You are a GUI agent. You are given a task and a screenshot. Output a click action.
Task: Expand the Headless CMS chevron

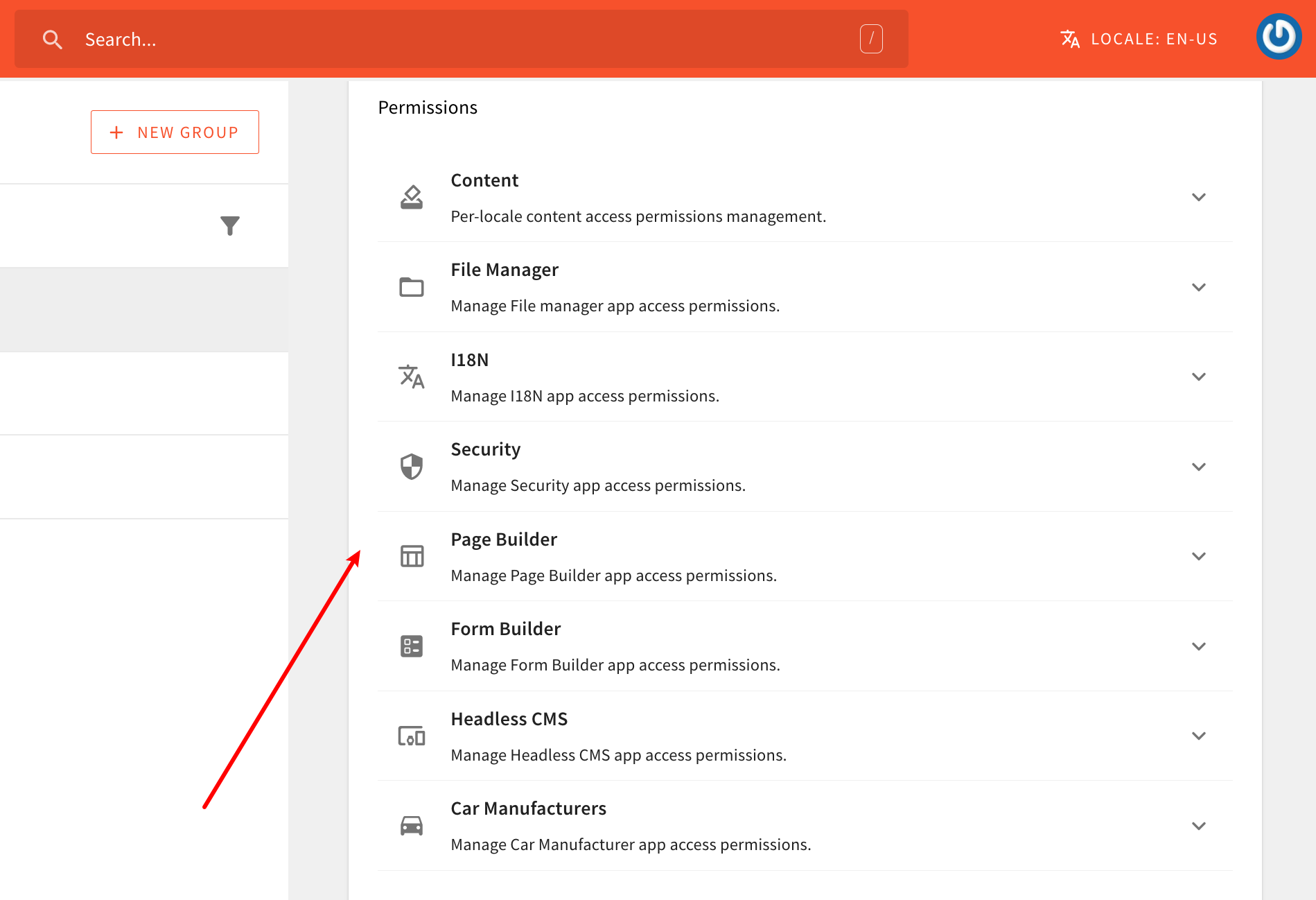[x=1198, y=736]
